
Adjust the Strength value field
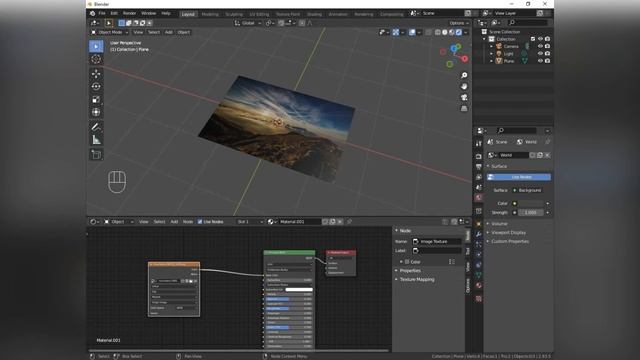[531, 213]
